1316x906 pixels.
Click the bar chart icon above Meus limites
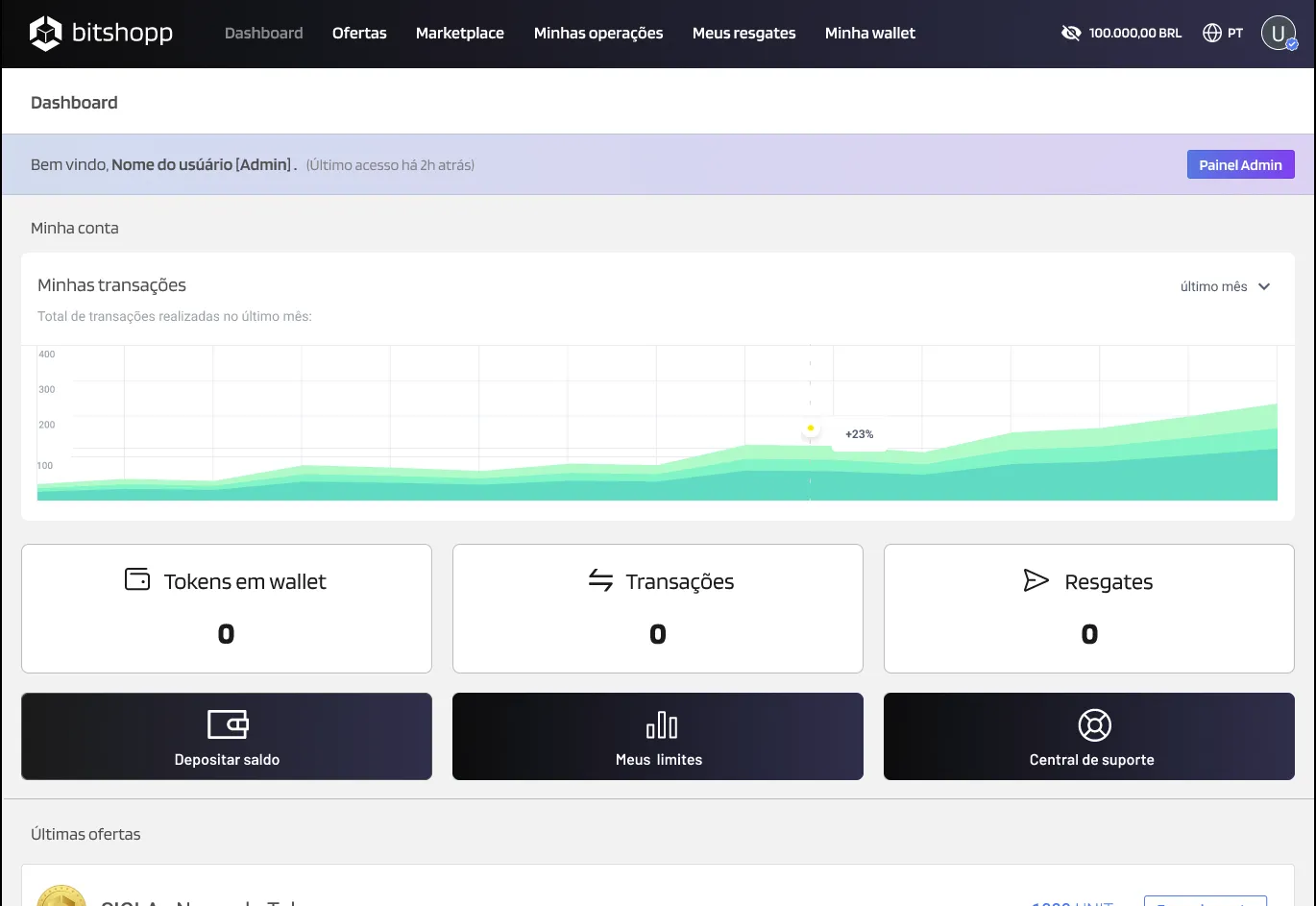click(x=661, y=724)
